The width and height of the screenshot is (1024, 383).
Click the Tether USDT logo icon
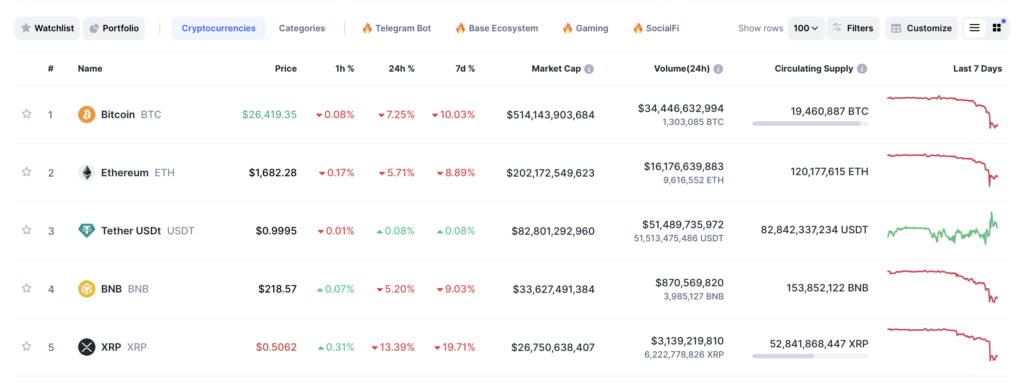coord(86,231)
